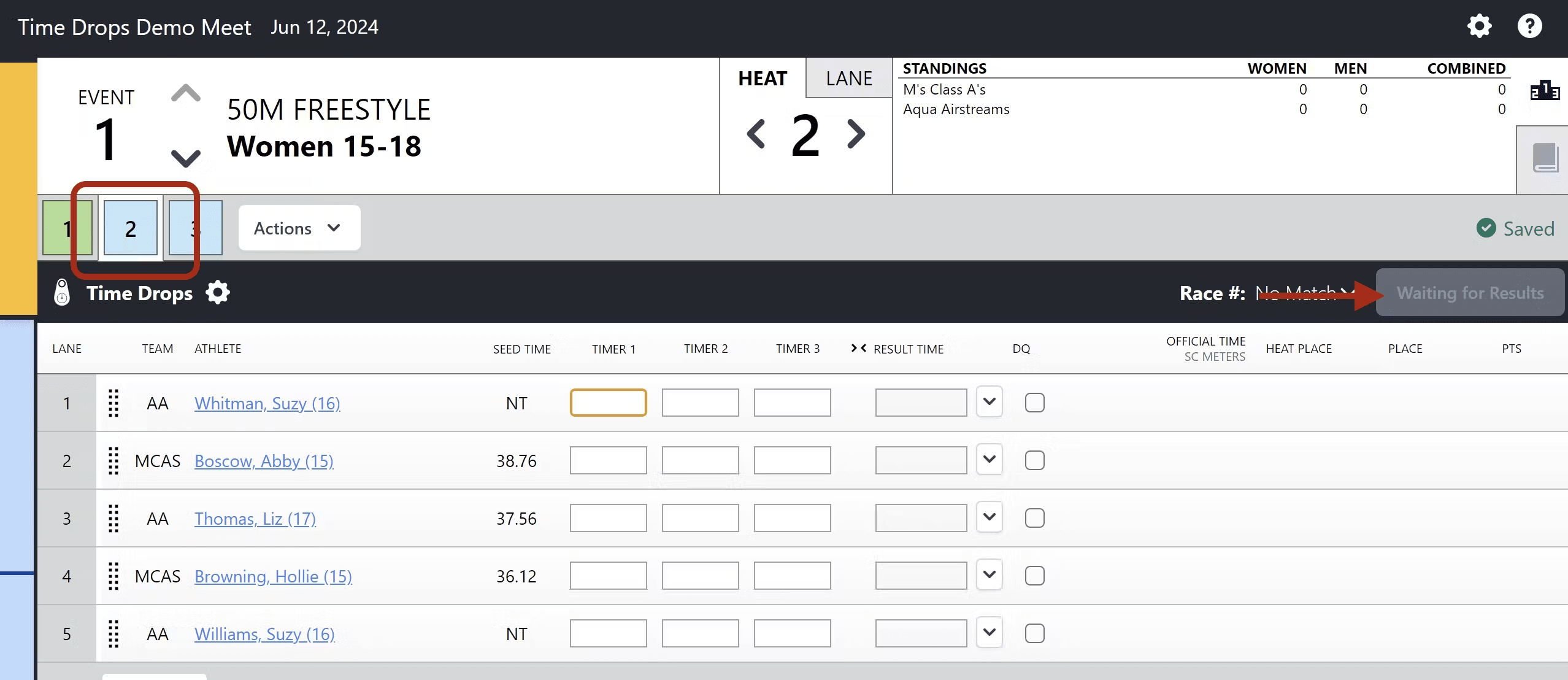This screenshot has width=1568, height=680.
Task: Mark Browning, Hollie as disqualified
Action: pos(1035,575)
